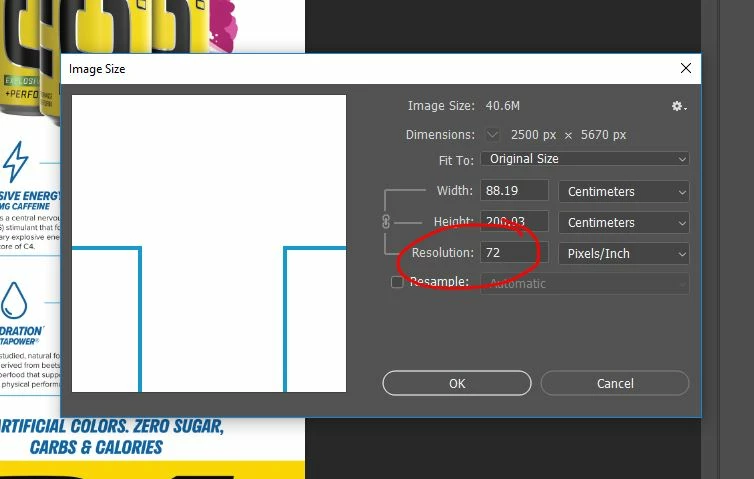
Task: Click the Image Size title text
Action: point(97,69)
